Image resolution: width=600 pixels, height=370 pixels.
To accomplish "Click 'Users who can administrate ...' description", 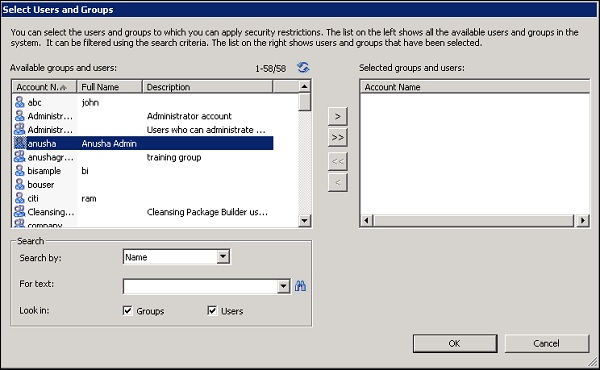I will tap(206, 130).
